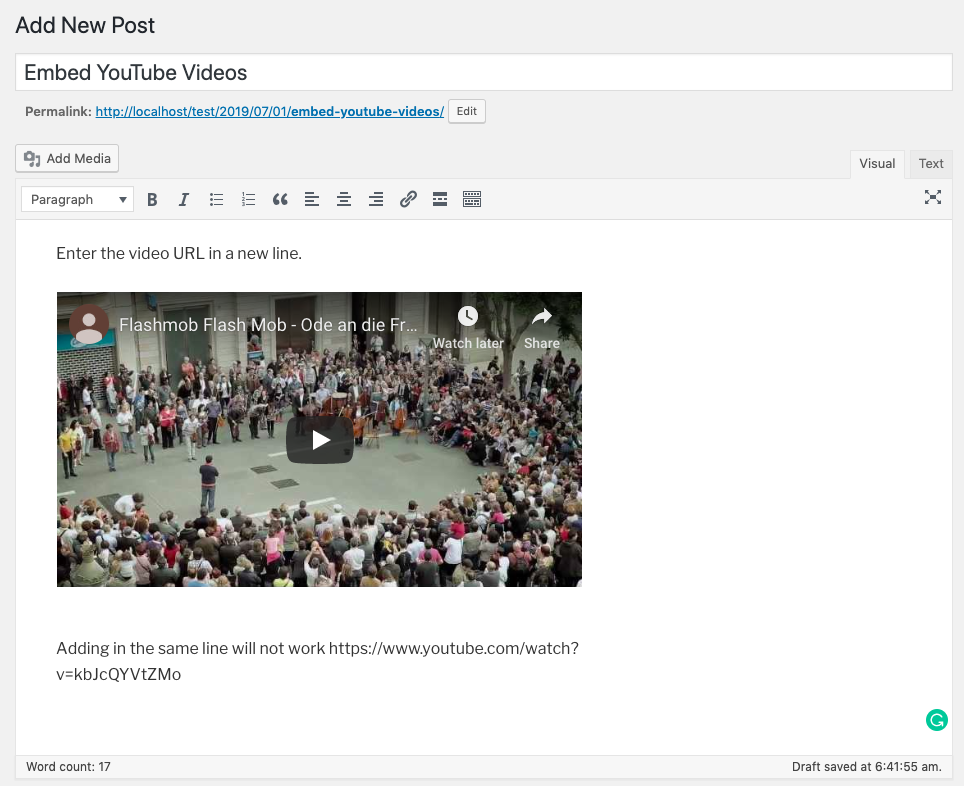Open the Paragraph format dropdown
The height and width of the screenshot is (786, 964).
coord(77,199)
